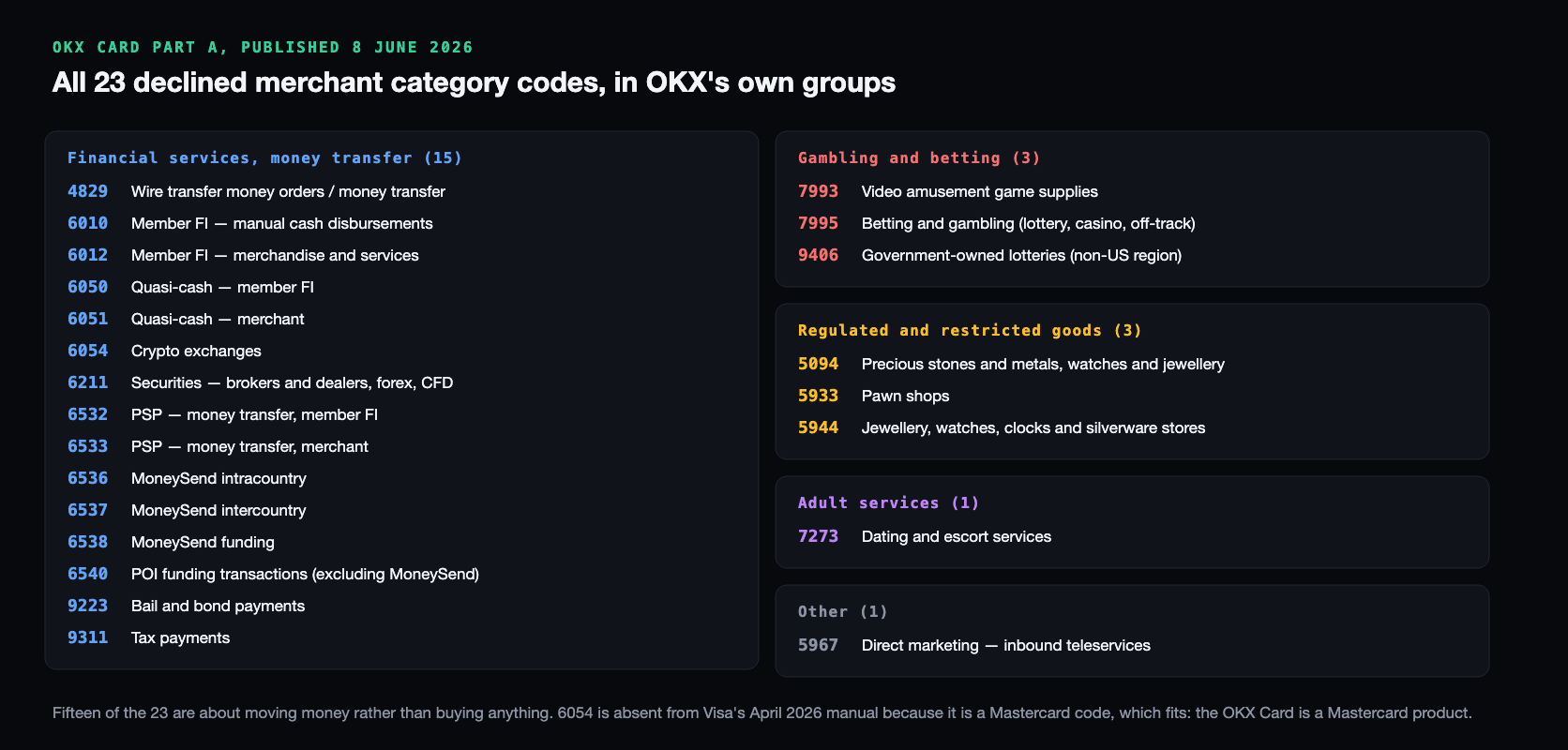Click the 'Pawn shops' entry

tap(905, 396)
